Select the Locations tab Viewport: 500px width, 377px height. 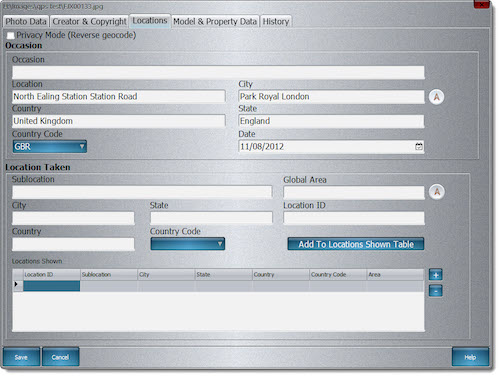pyautogui.click(x=150, y=21)
